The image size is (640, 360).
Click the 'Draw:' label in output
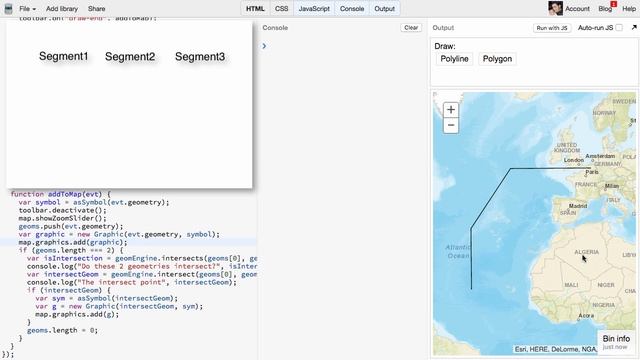coord(445,46)
